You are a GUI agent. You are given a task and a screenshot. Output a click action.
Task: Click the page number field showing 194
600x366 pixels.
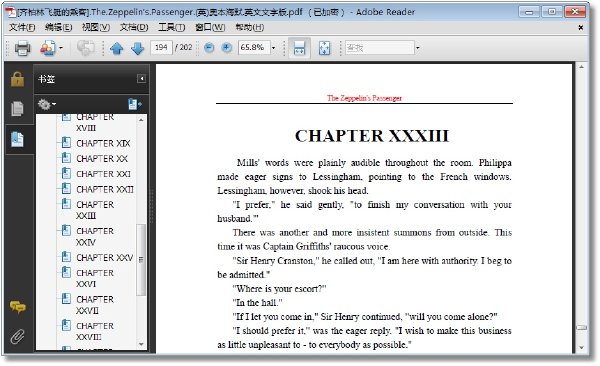pos(161,47)
